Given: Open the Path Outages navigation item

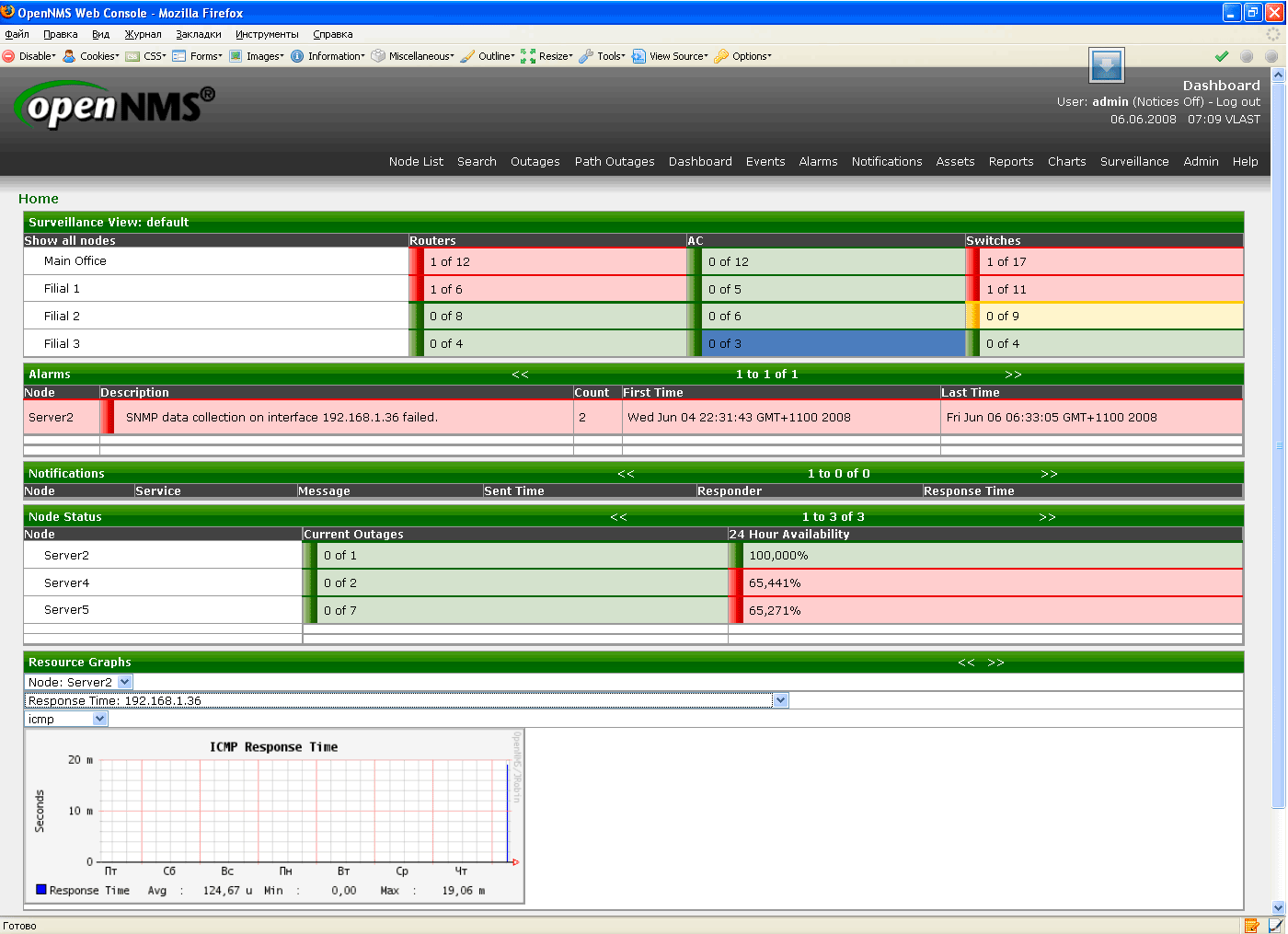Looking at the screenshot, I should coord(615,161).
